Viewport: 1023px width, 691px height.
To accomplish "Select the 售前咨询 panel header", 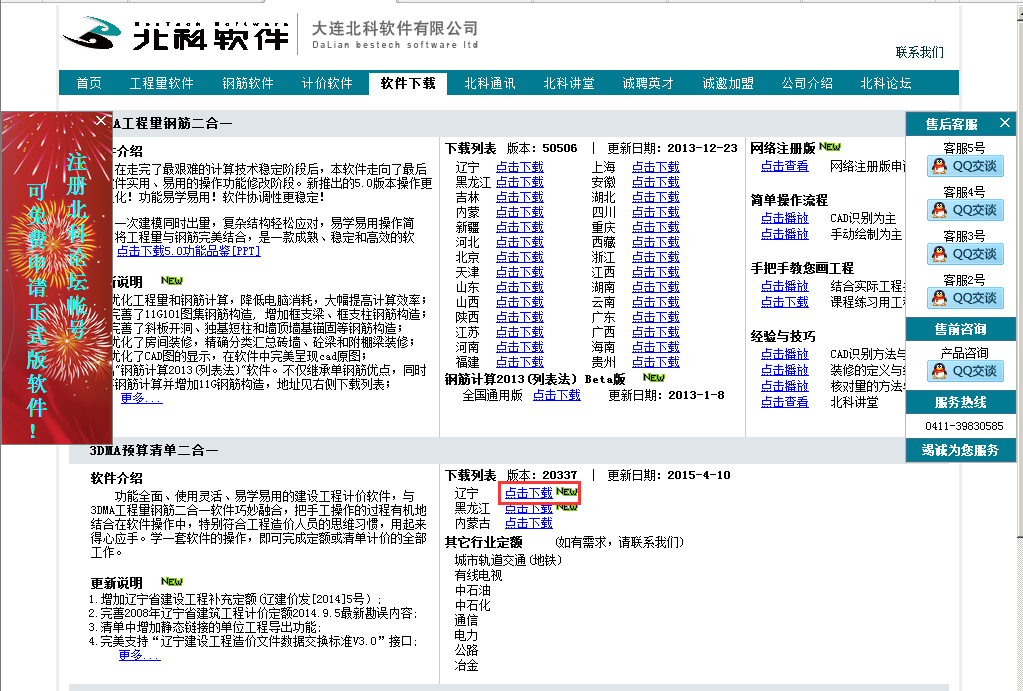I will (960, 329).
